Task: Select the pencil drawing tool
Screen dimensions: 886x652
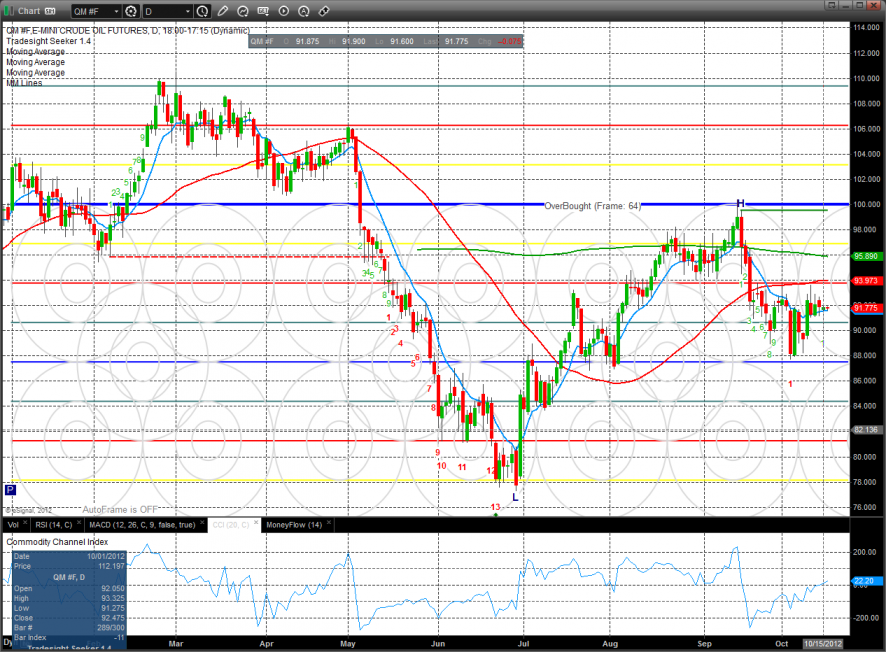Action: (x=222, y=11)
